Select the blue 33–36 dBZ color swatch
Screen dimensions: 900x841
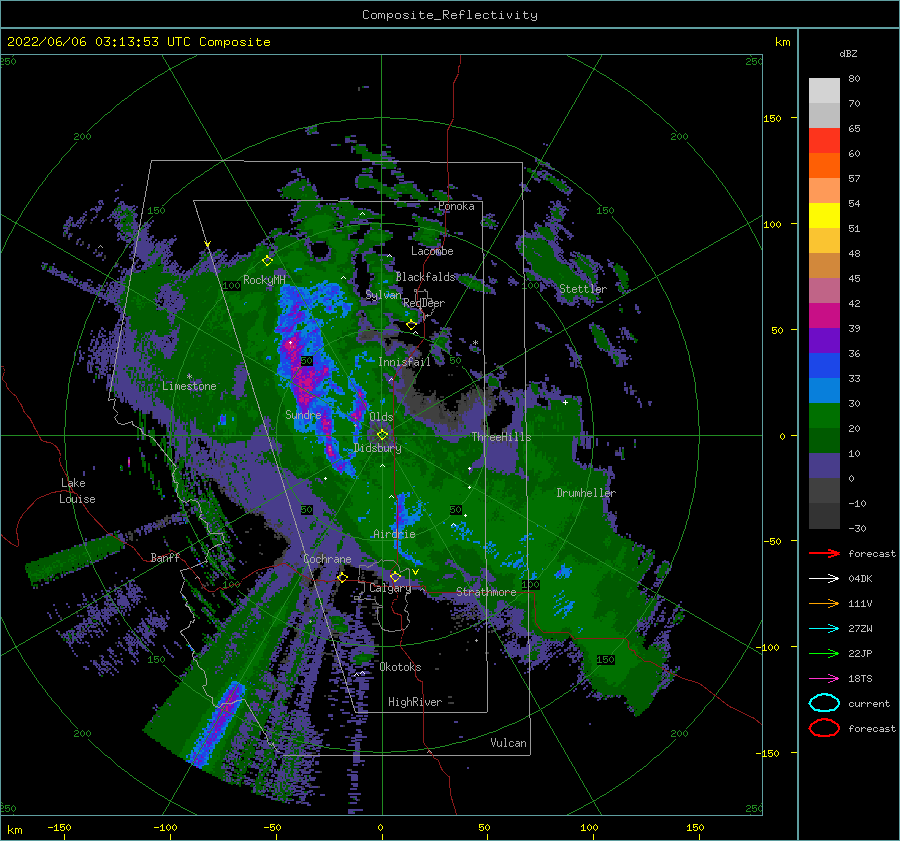(824, 365)
